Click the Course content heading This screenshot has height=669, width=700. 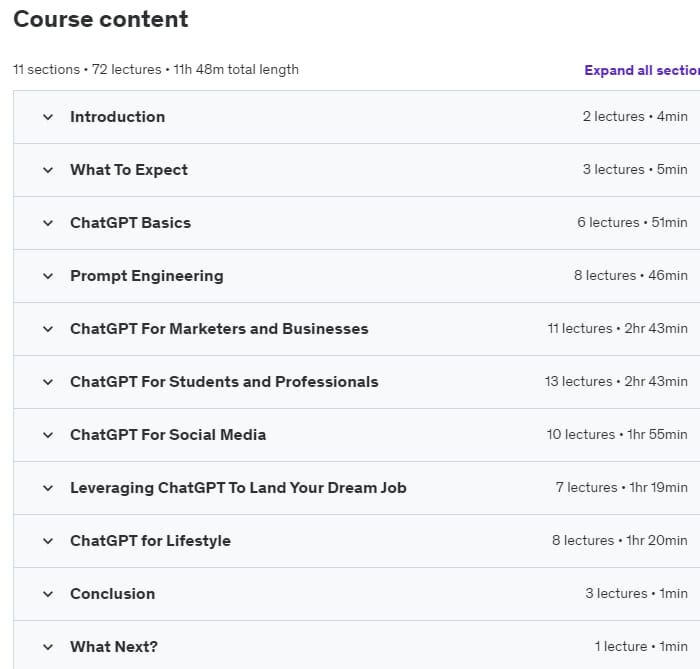point(100,19)
